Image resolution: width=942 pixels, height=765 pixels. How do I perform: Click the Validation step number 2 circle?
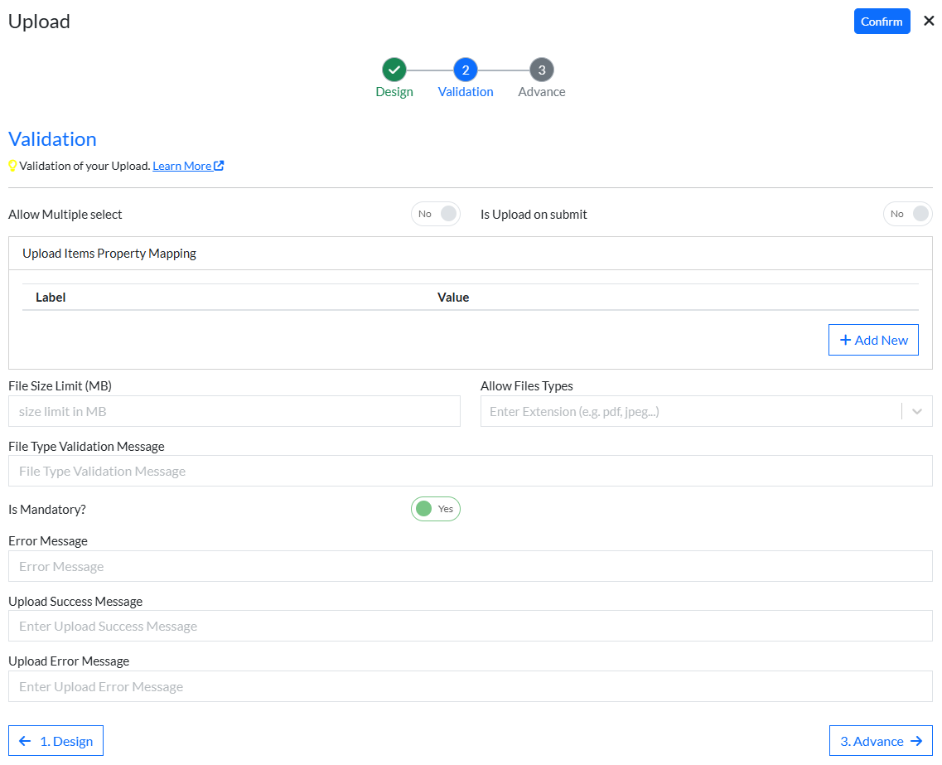pos(465,70)
